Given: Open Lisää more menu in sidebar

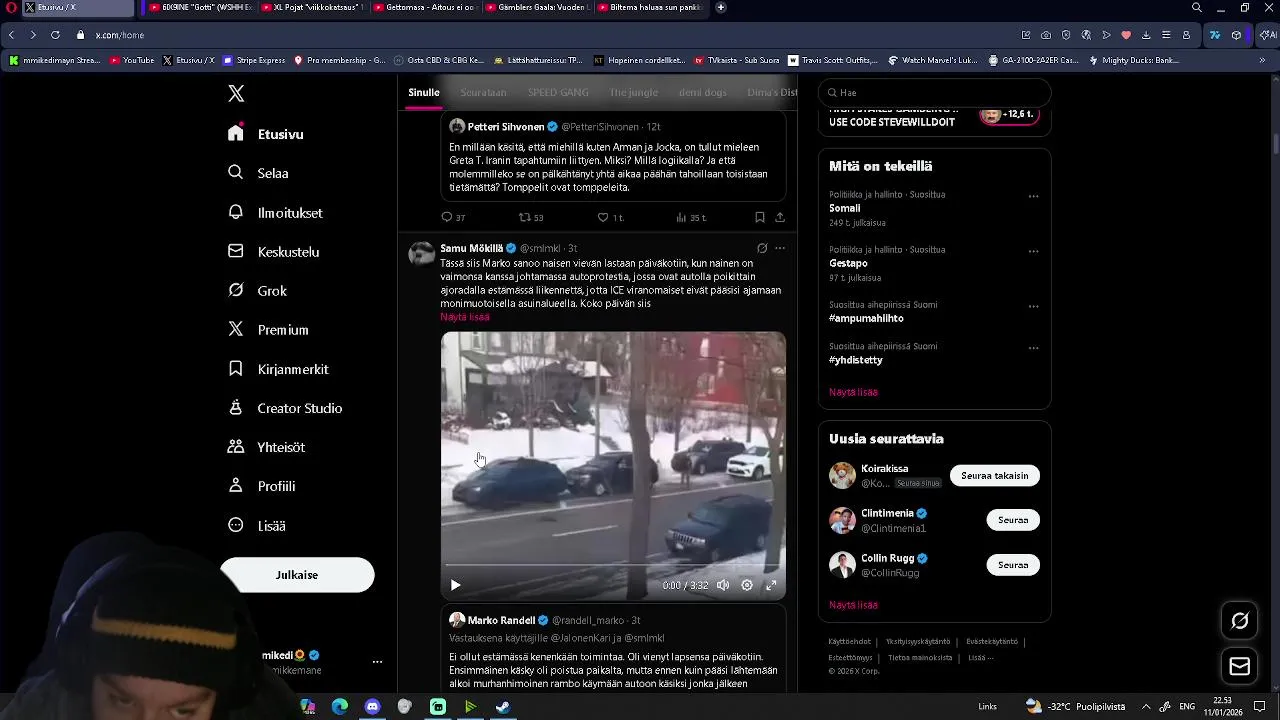Looking at the screenshot, I should [257, 525].
